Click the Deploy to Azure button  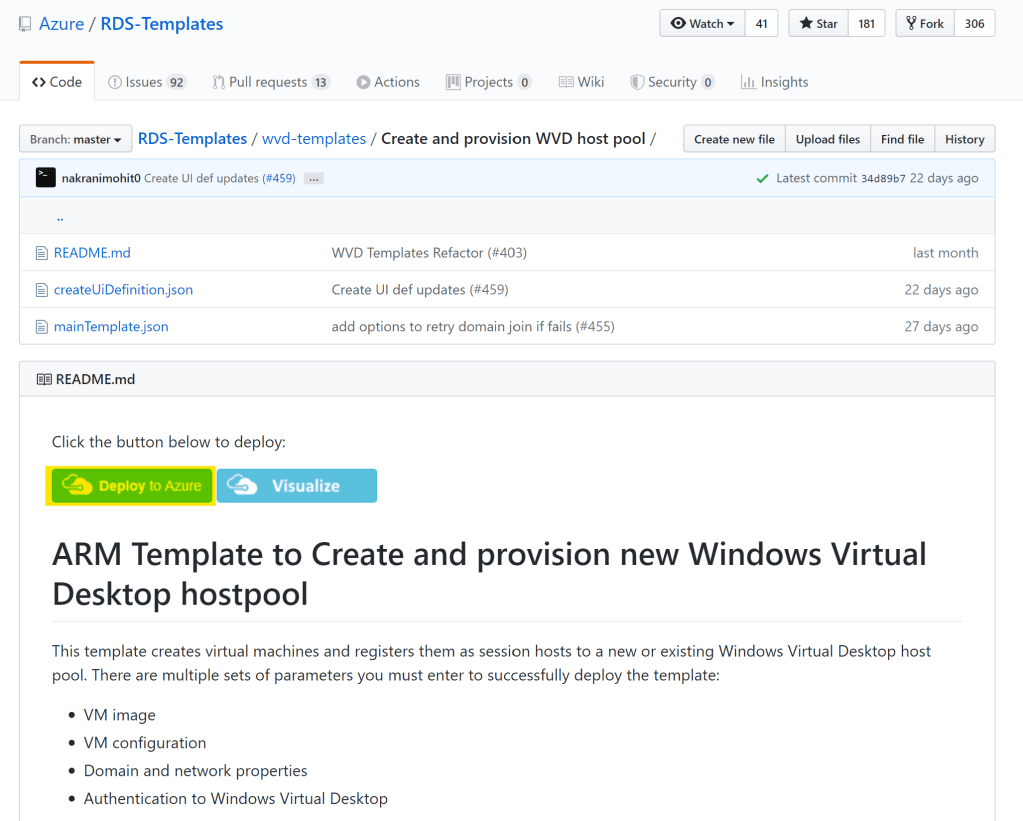pos(130,486)
